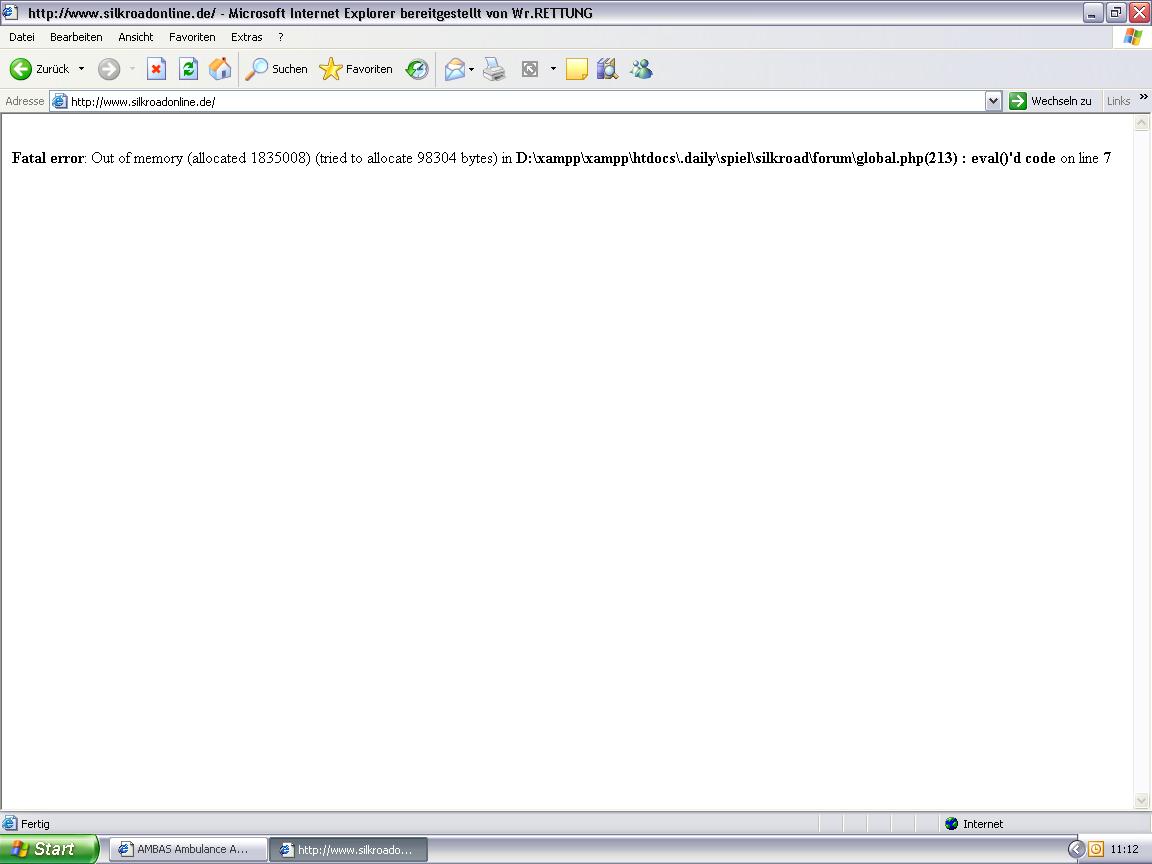Open the address bar URL dropdown
Viewport: 1152px width, 864px height.
(993, 101)
